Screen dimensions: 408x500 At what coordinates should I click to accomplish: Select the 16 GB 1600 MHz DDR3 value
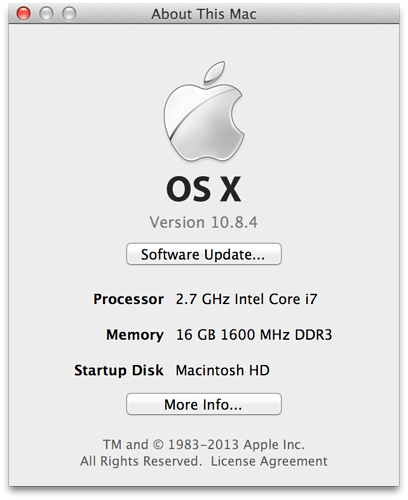[254, 335]
